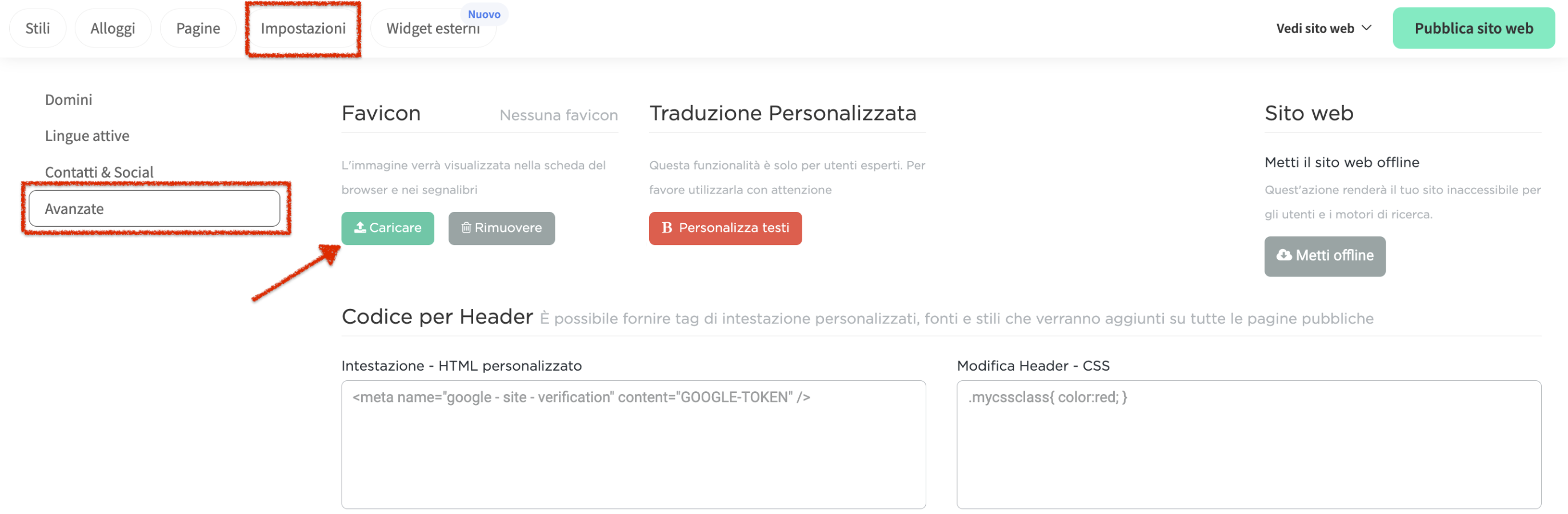Viewport: 1568px width, 514px height.
Task: Select the Avanzate sidebar item
Action: (x=74, y=208)
